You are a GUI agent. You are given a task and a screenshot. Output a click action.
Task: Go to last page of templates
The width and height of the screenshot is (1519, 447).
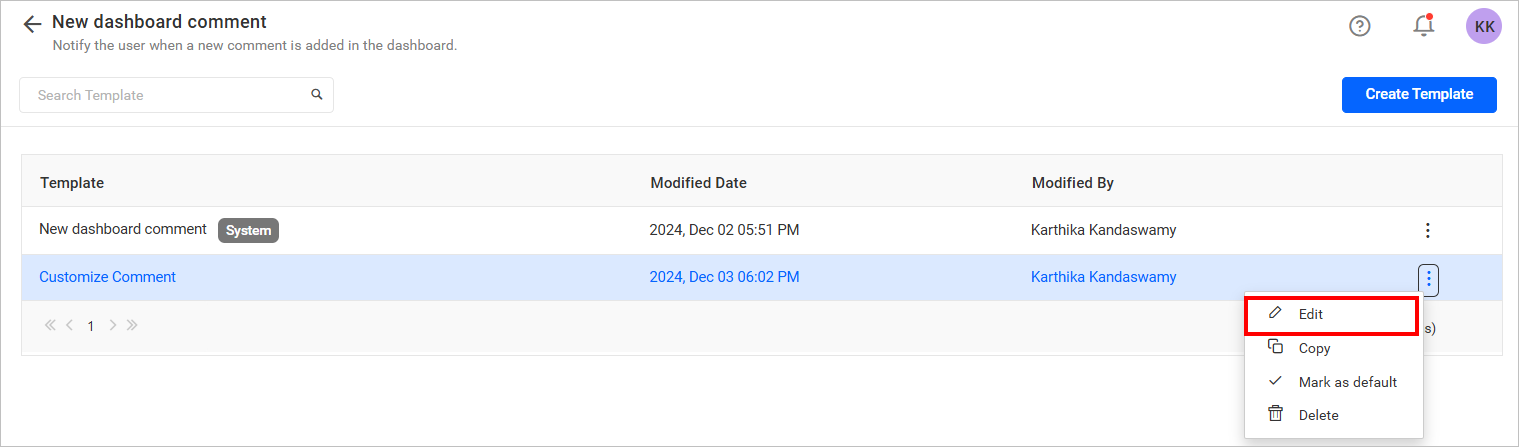(131, 326)
